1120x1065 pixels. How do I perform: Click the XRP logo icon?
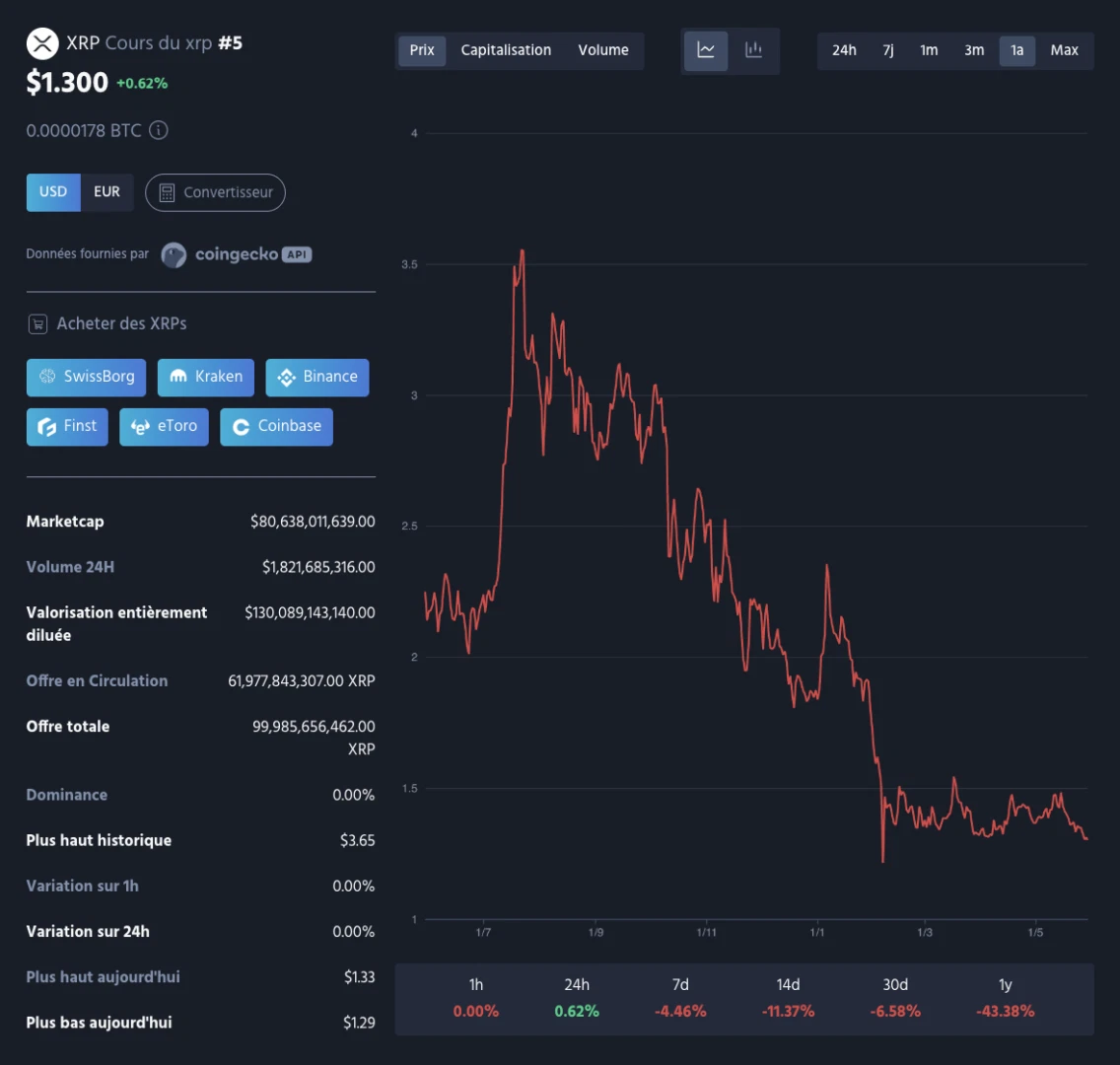coord(42,43)
